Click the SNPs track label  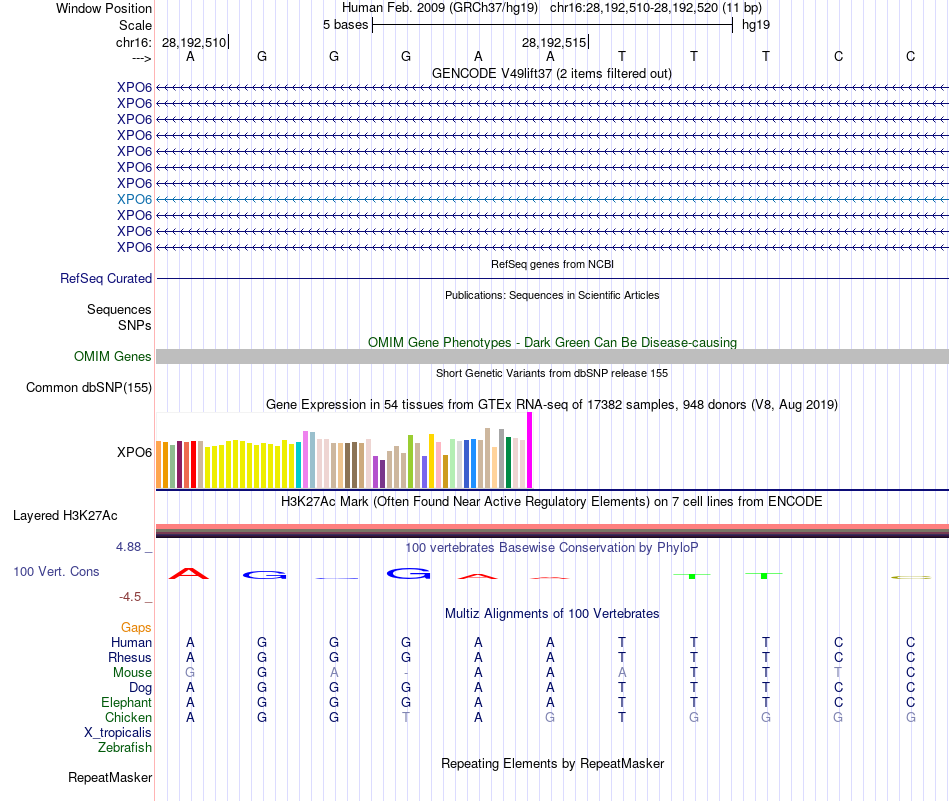pyautogui.click(x=135, y=325)
